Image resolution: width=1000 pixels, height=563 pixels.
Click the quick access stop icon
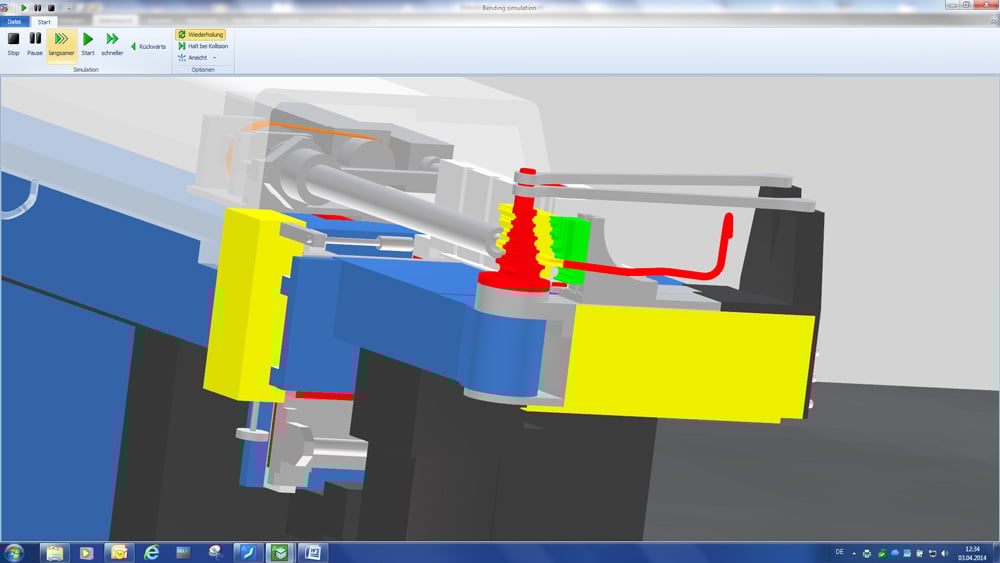pos(50,7)
